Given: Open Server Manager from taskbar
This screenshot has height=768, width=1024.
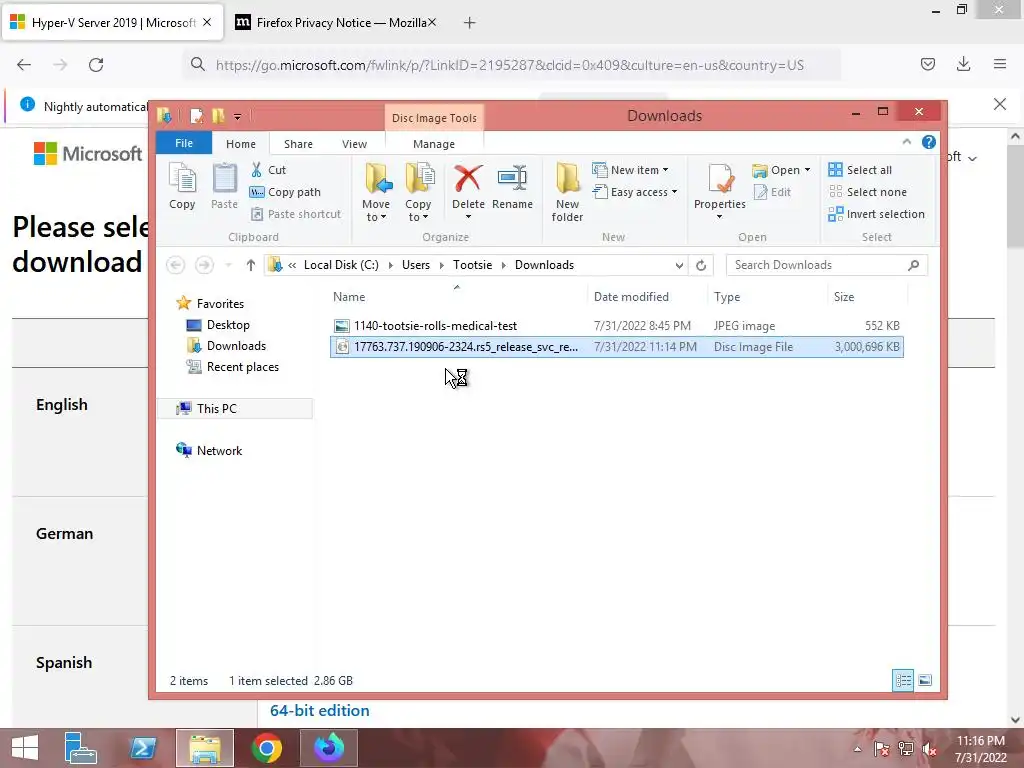Looking at the screenshot, I should point(81,748).
